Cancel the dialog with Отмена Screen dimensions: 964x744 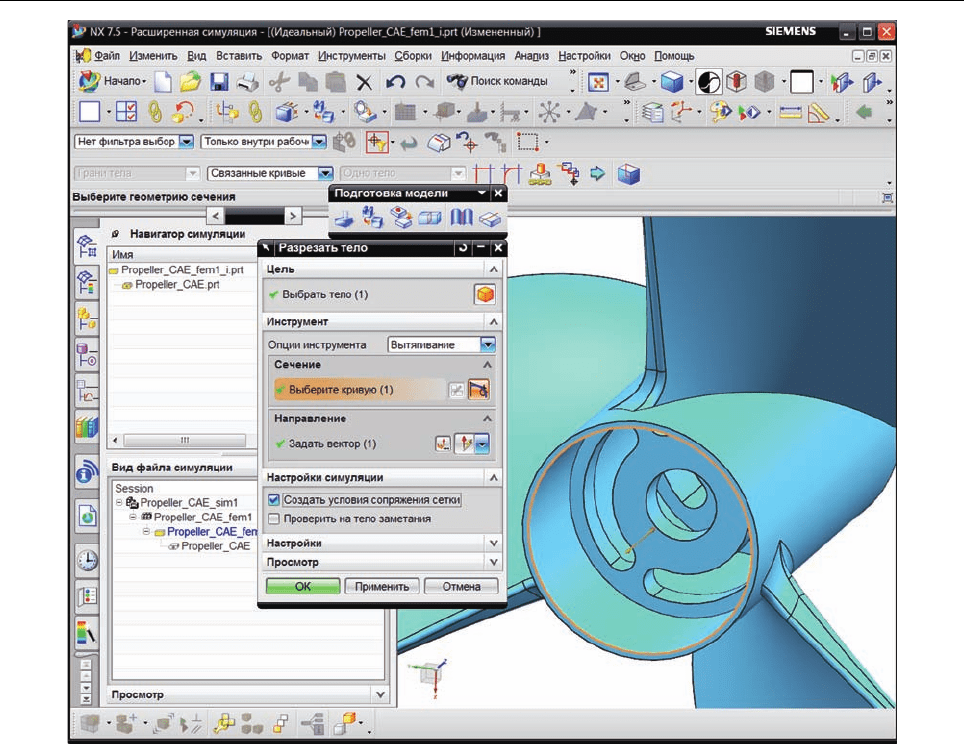tap(461, 587)
